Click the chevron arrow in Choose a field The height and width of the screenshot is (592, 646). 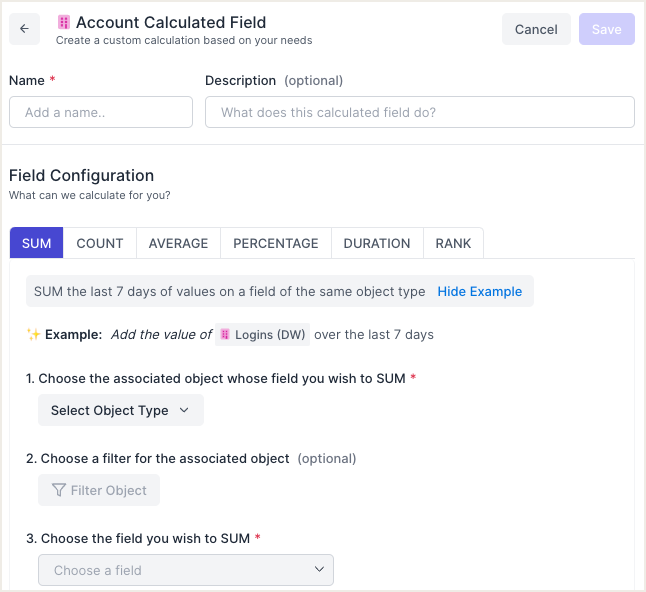pyautogui.click(x=319, y=569)
